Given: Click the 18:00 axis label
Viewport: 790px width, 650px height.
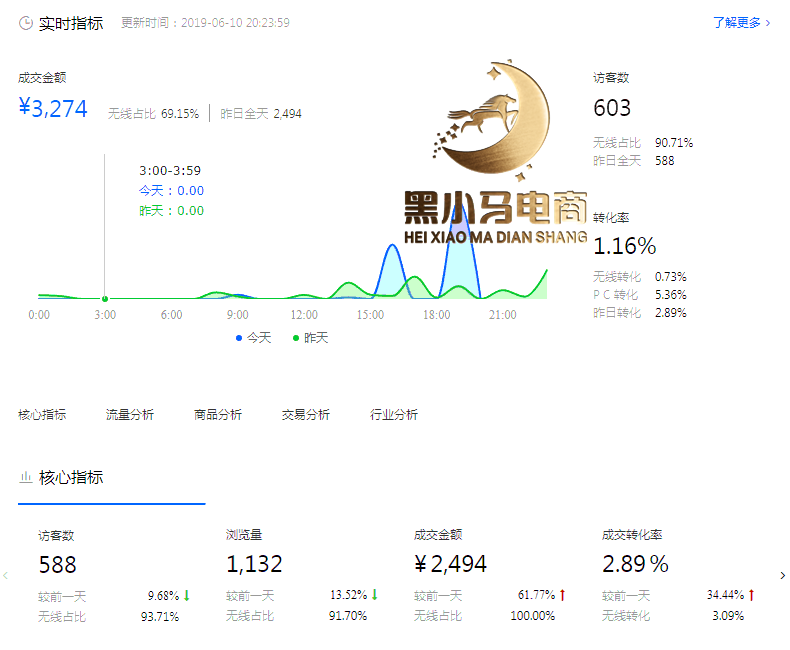Looking at the screenshot, I should 436,315.
